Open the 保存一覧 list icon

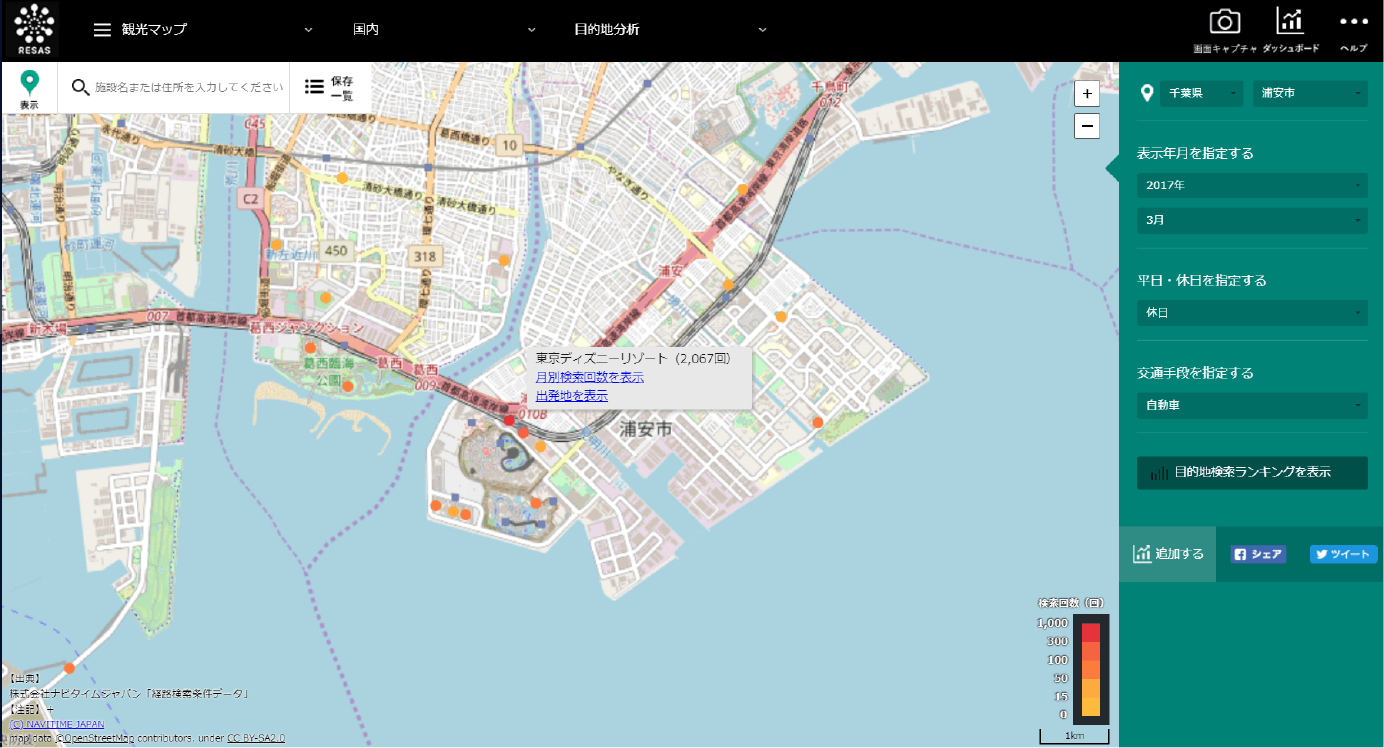(x=314, y=87)
